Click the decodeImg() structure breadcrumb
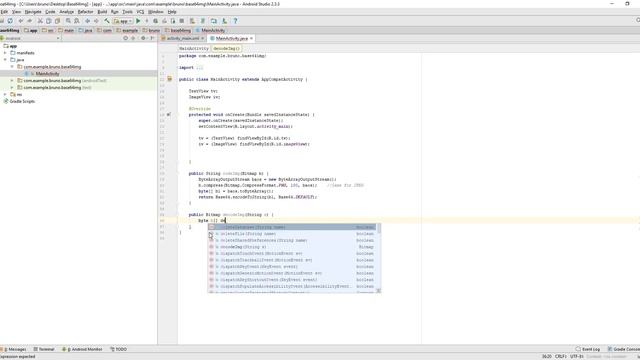The image size is (640, 360). 227,49
